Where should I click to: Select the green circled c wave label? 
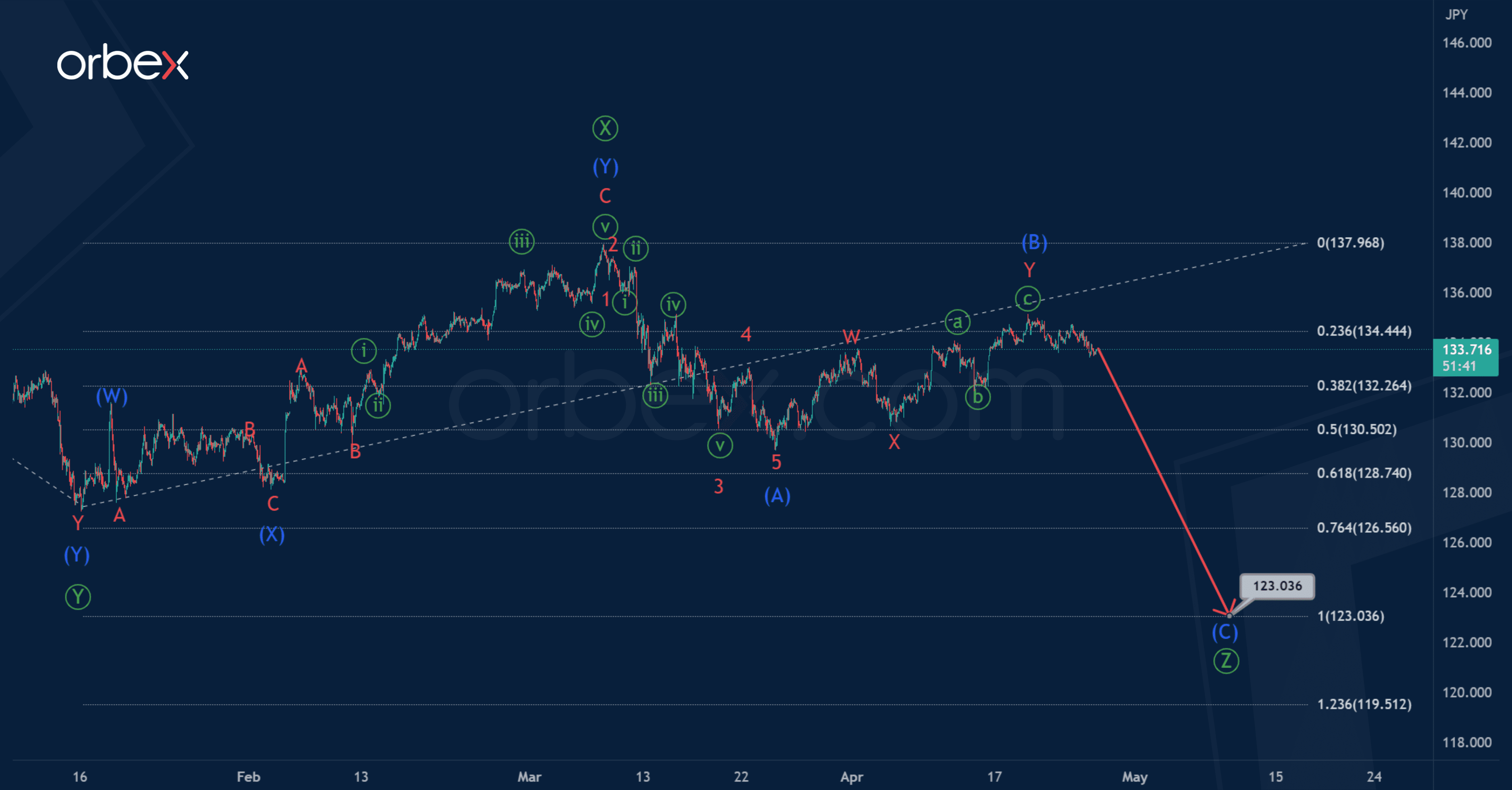click(1028, 299)
